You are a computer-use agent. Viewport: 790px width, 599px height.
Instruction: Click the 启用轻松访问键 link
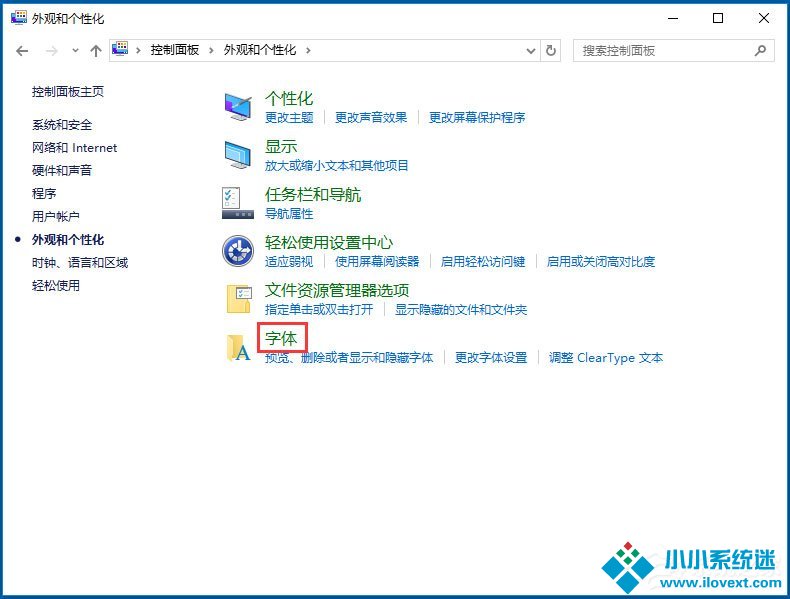point(483,262)
